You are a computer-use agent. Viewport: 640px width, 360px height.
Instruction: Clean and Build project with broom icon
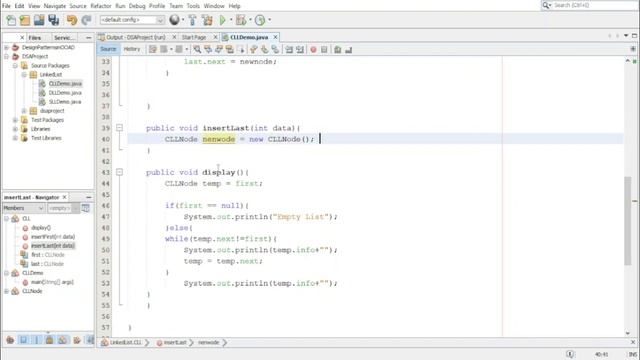pyautogui.click(x=207, y=20)
